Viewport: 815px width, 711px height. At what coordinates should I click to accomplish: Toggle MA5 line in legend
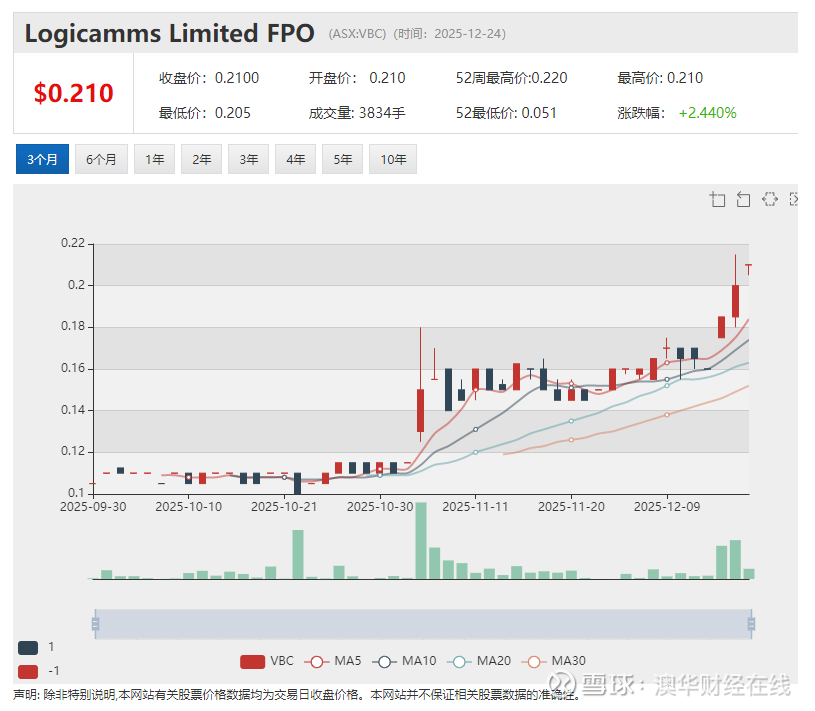click(333, 661)
